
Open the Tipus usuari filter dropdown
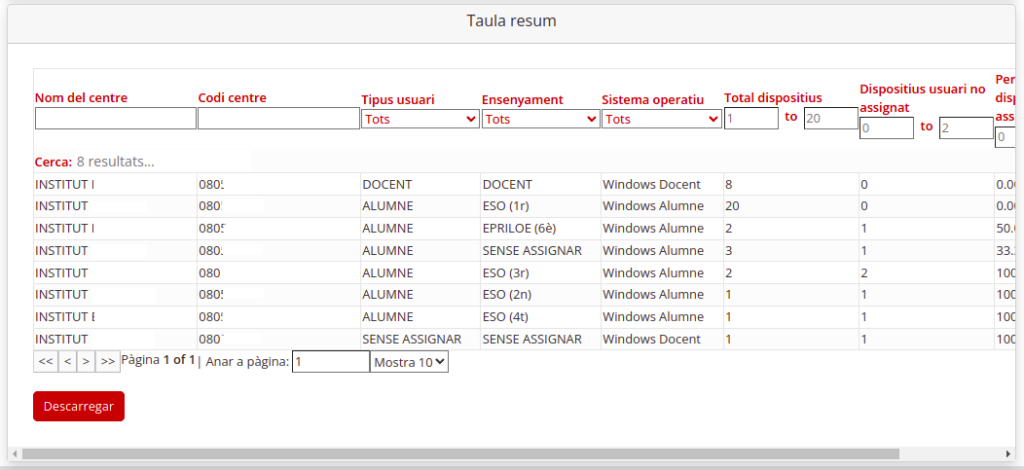click(x=420, y=119)
